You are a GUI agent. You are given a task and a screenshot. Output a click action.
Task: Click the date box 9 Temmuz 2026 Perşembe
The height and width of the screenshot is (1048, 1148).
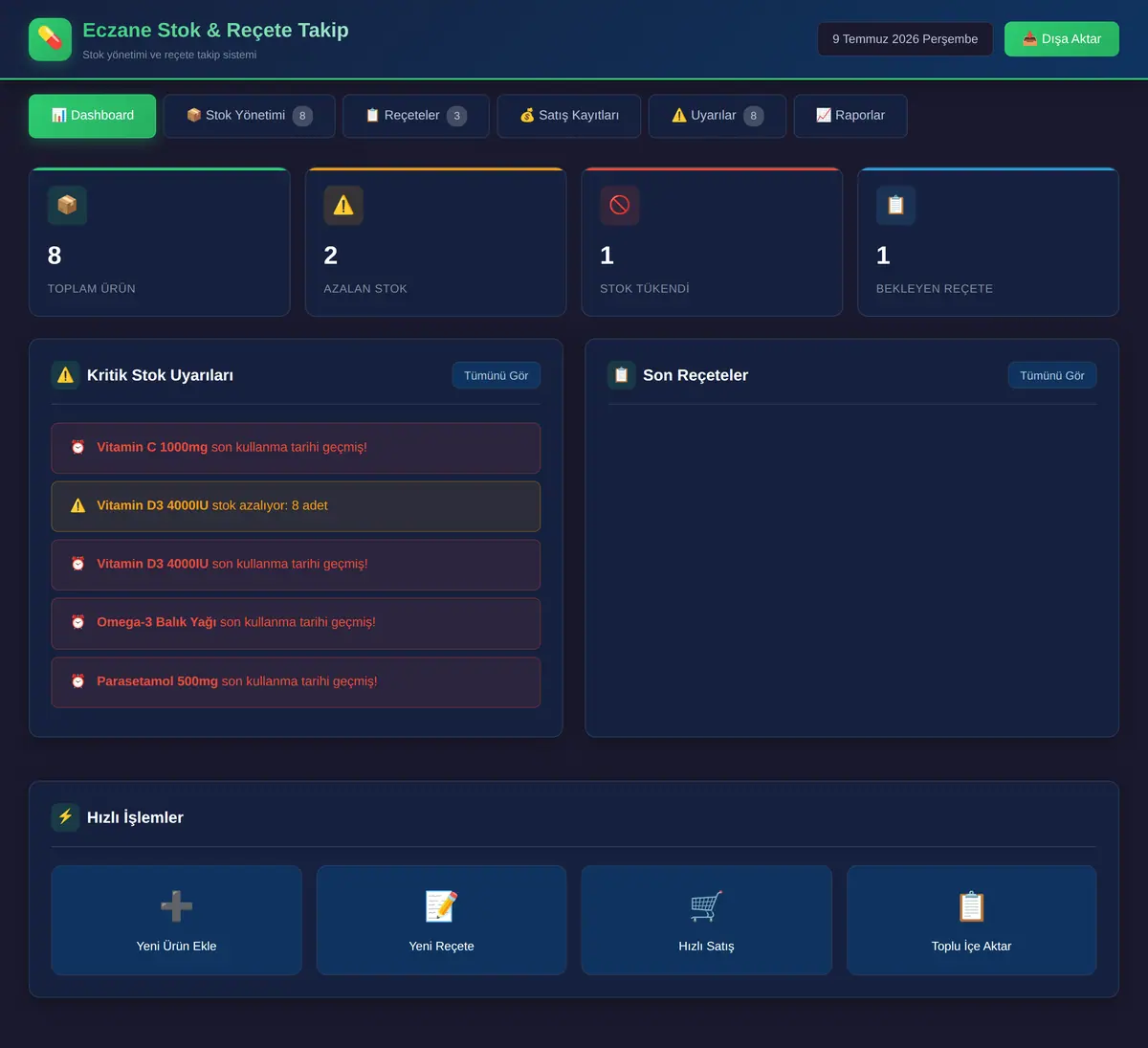pyautogui.click(x=905, y=39)
